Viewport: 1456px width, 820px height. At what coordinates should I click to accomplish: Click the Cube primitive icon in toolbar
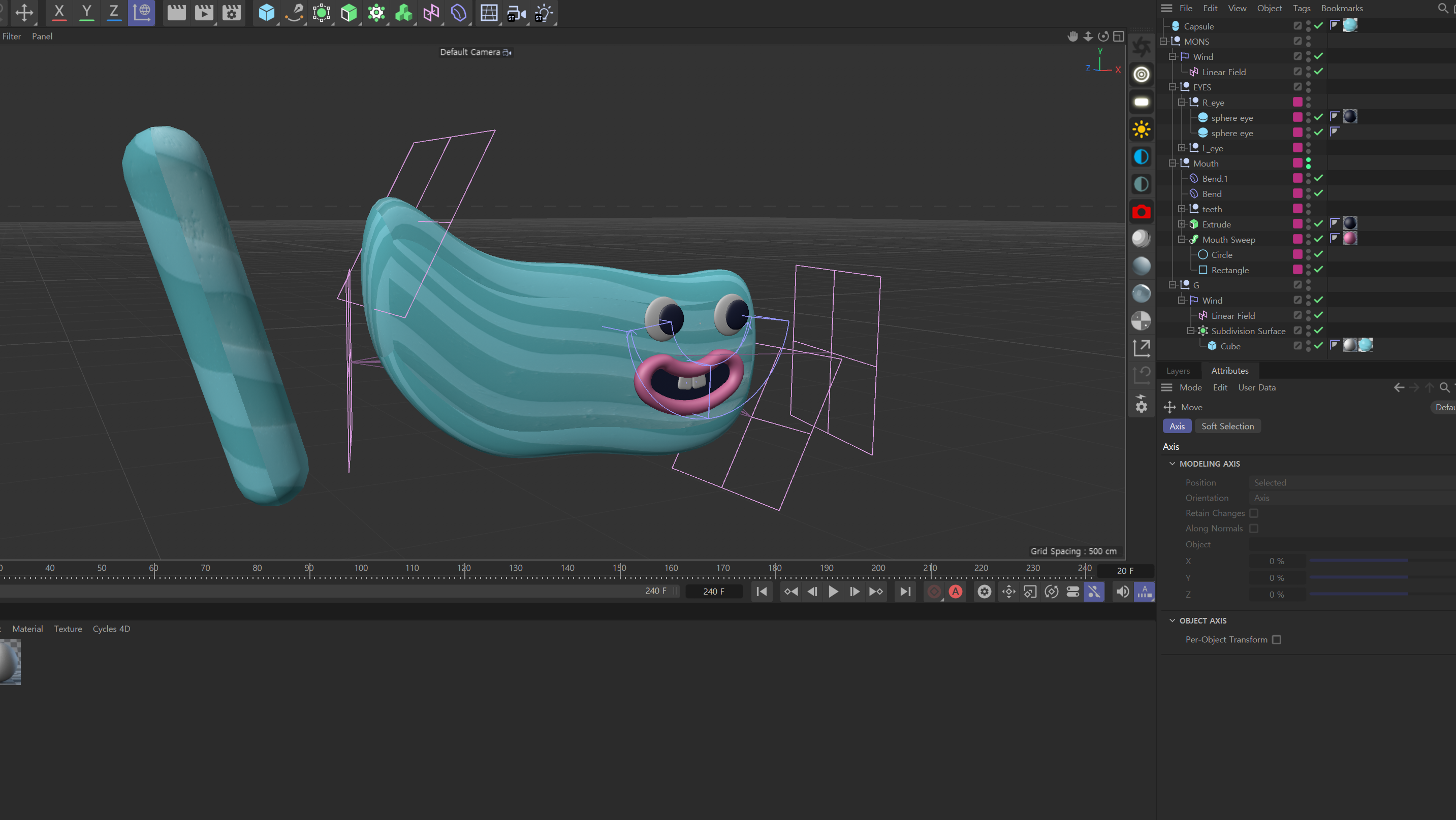tap(266, 12)
